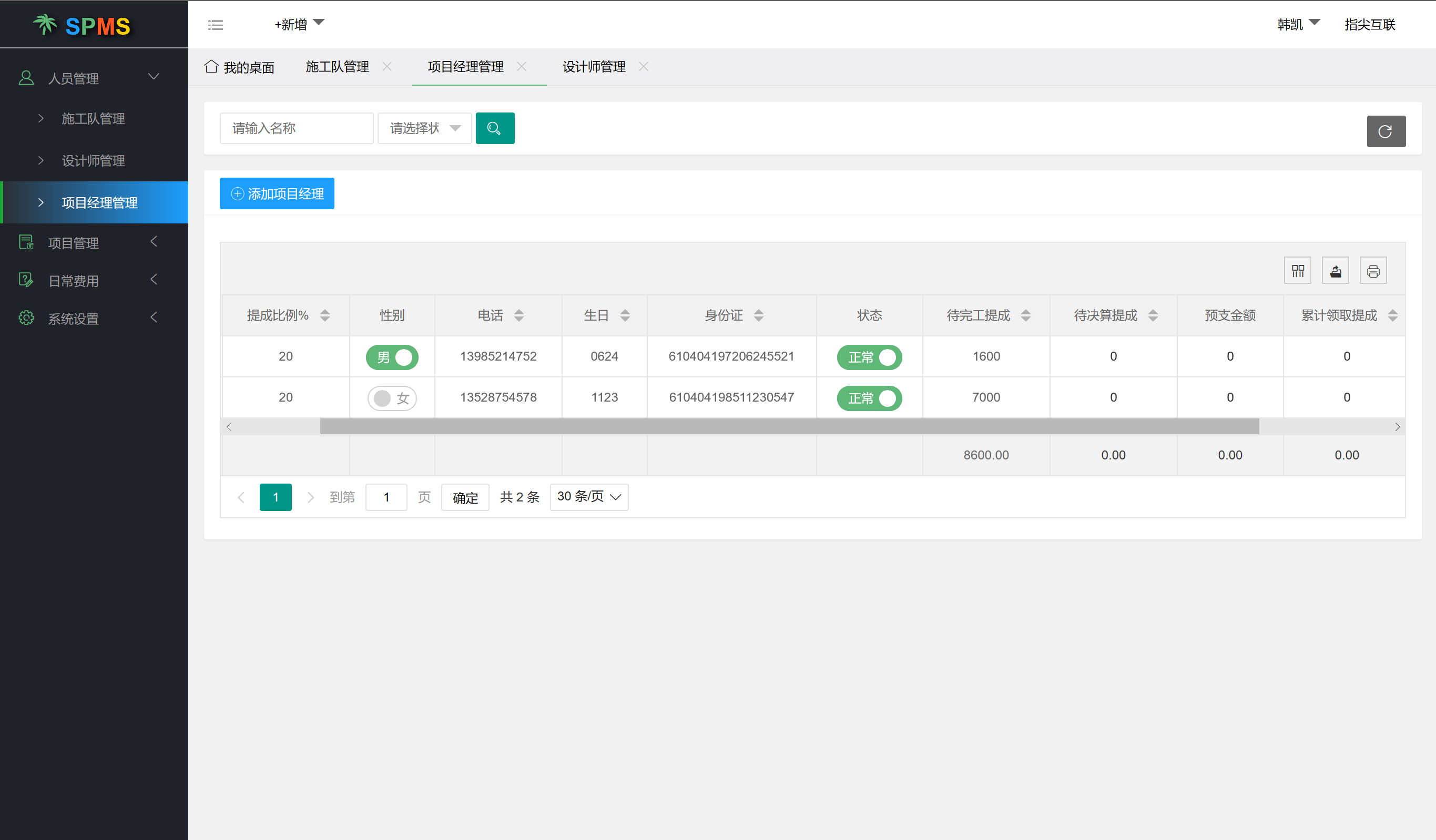Open 设计师管理 in the sidebar

click(94, 161)
